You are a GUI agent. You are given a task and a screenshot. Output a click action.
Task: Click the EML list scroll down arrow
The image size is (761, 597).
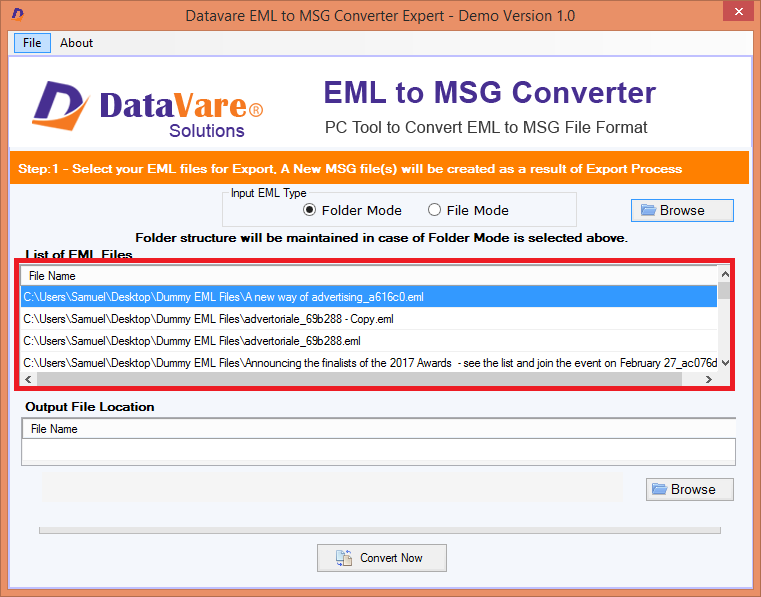[725, 363]
